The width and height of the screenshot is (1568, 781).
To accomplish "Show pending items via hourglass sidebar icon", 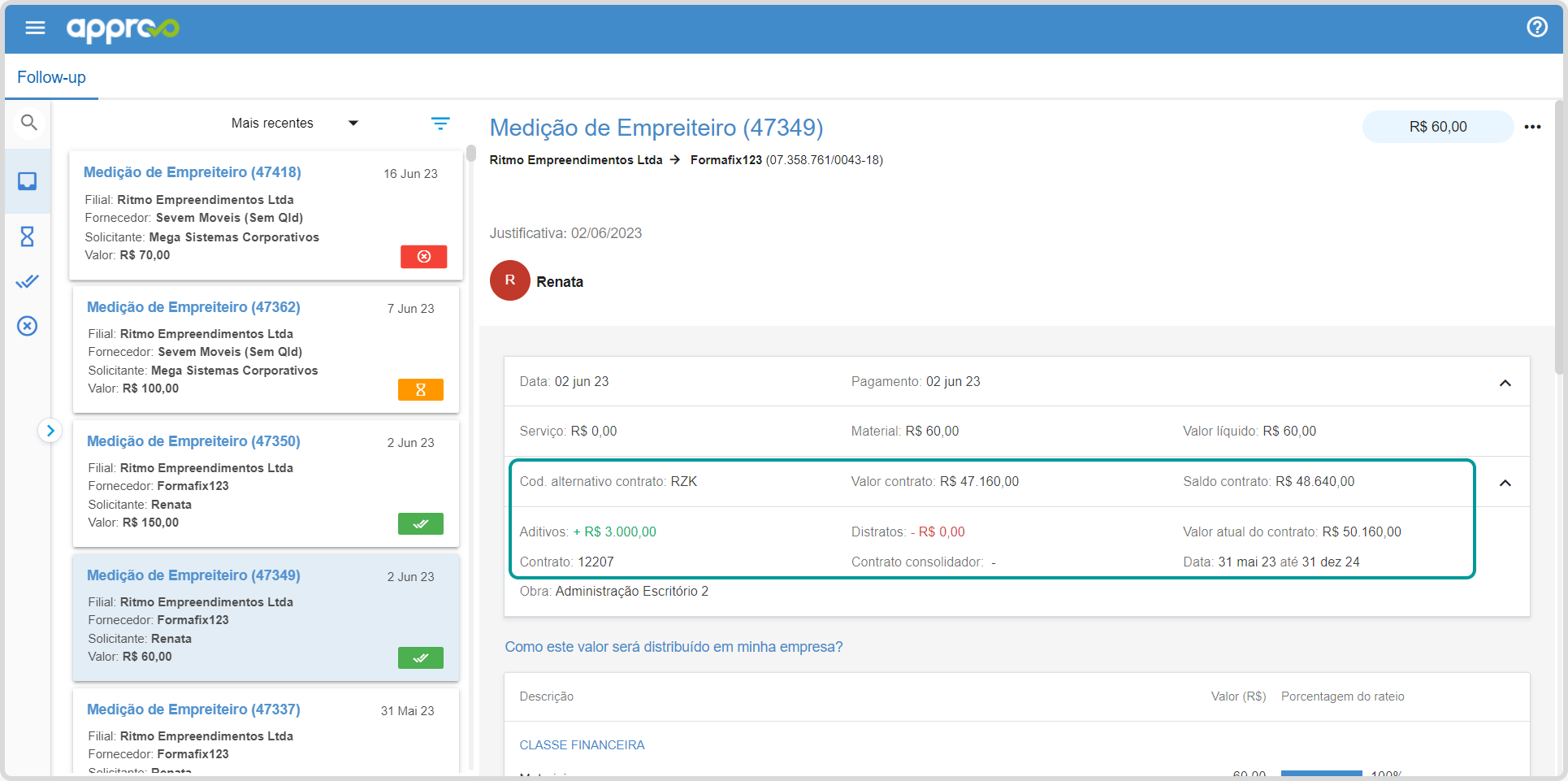I will [x=28, y=236].
